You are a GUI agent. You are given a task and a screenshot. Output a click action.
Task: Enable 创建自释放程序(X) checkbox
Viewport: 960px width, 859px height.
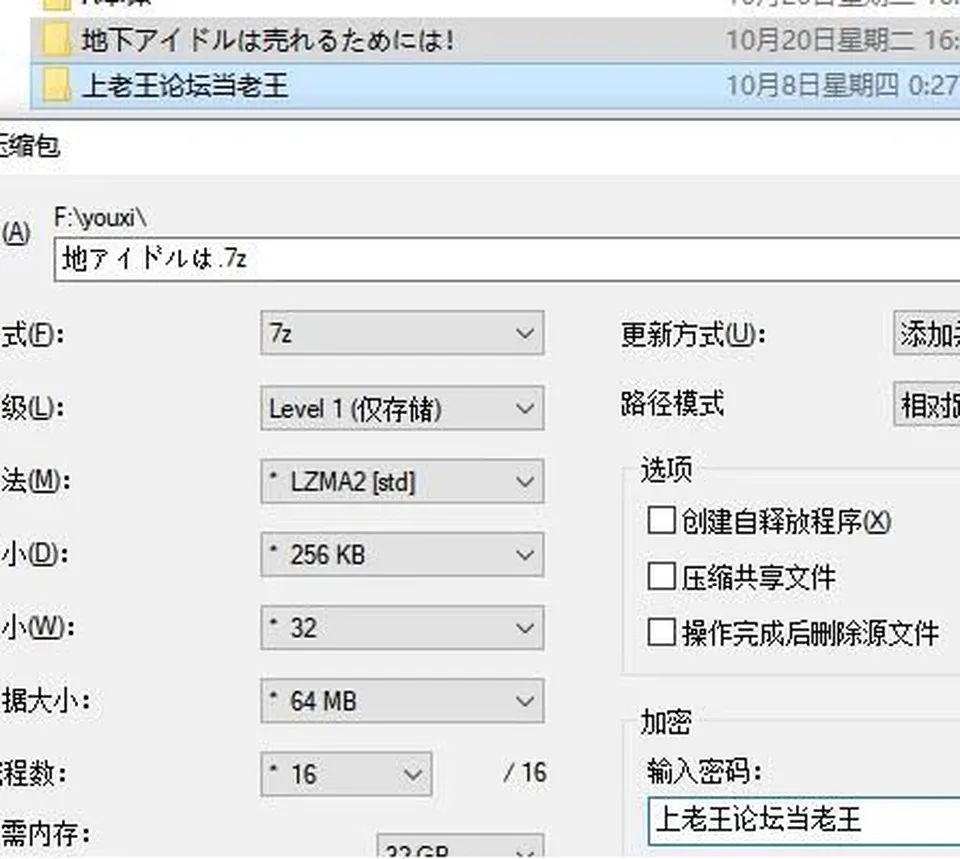point(661,520)
